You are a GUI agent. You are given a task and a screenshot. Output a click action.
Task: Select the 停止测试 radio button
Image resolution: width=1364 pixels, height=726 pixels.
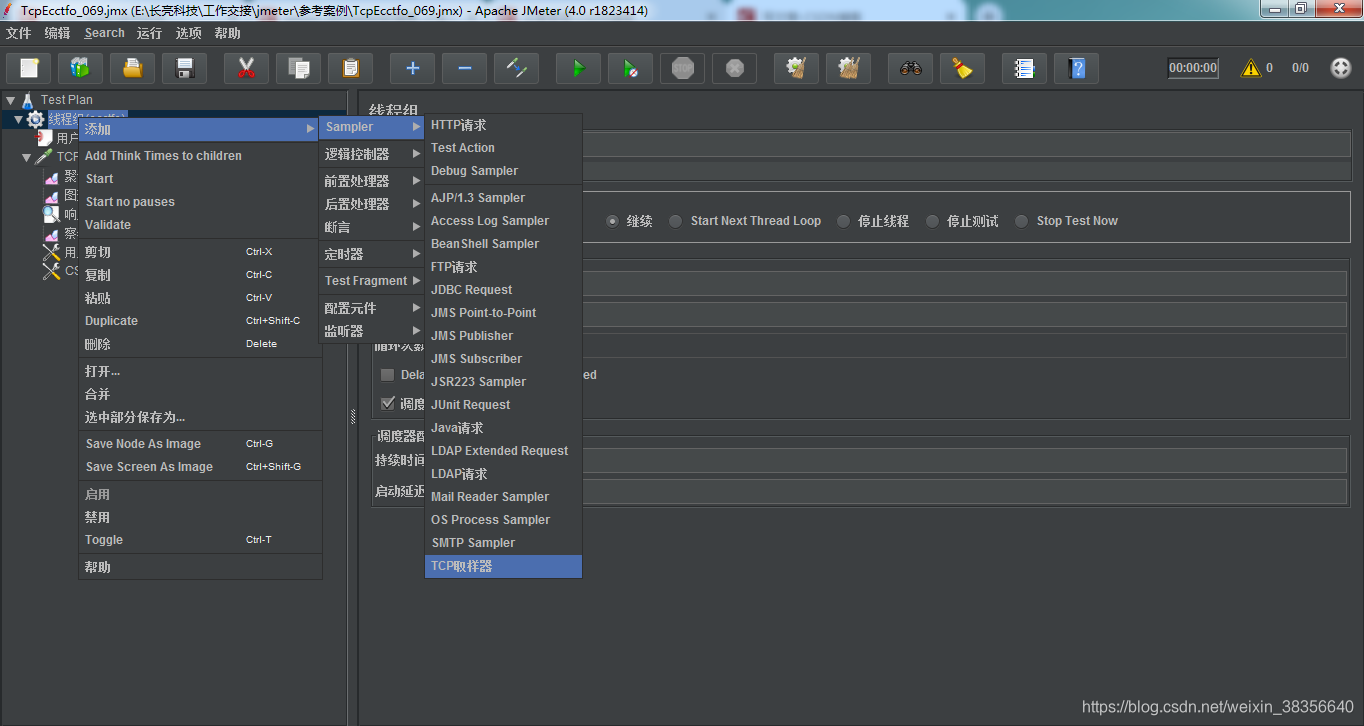(x=933, y=221)
